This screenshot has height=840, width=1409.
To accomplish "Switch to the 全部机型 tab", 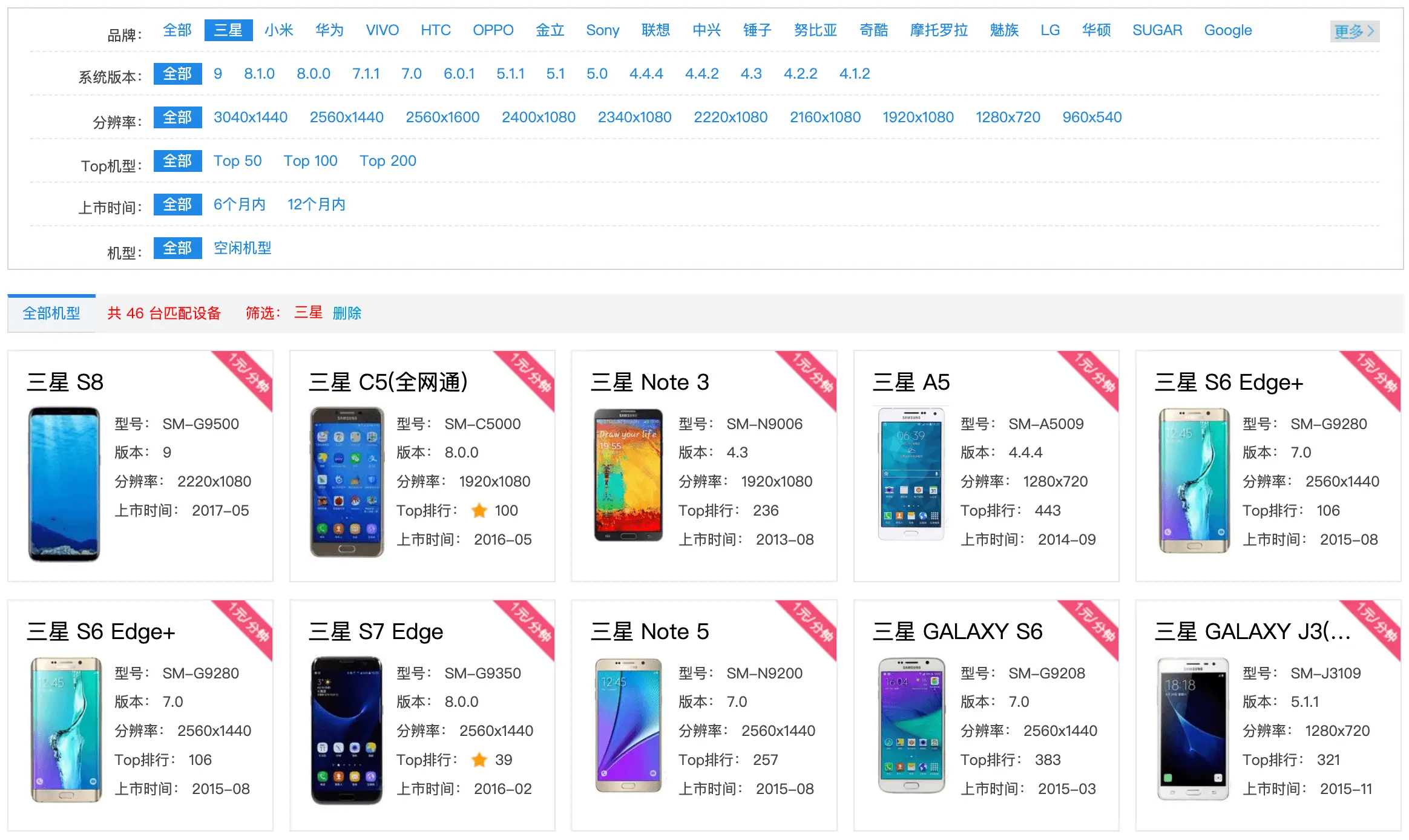I will 51,313.
